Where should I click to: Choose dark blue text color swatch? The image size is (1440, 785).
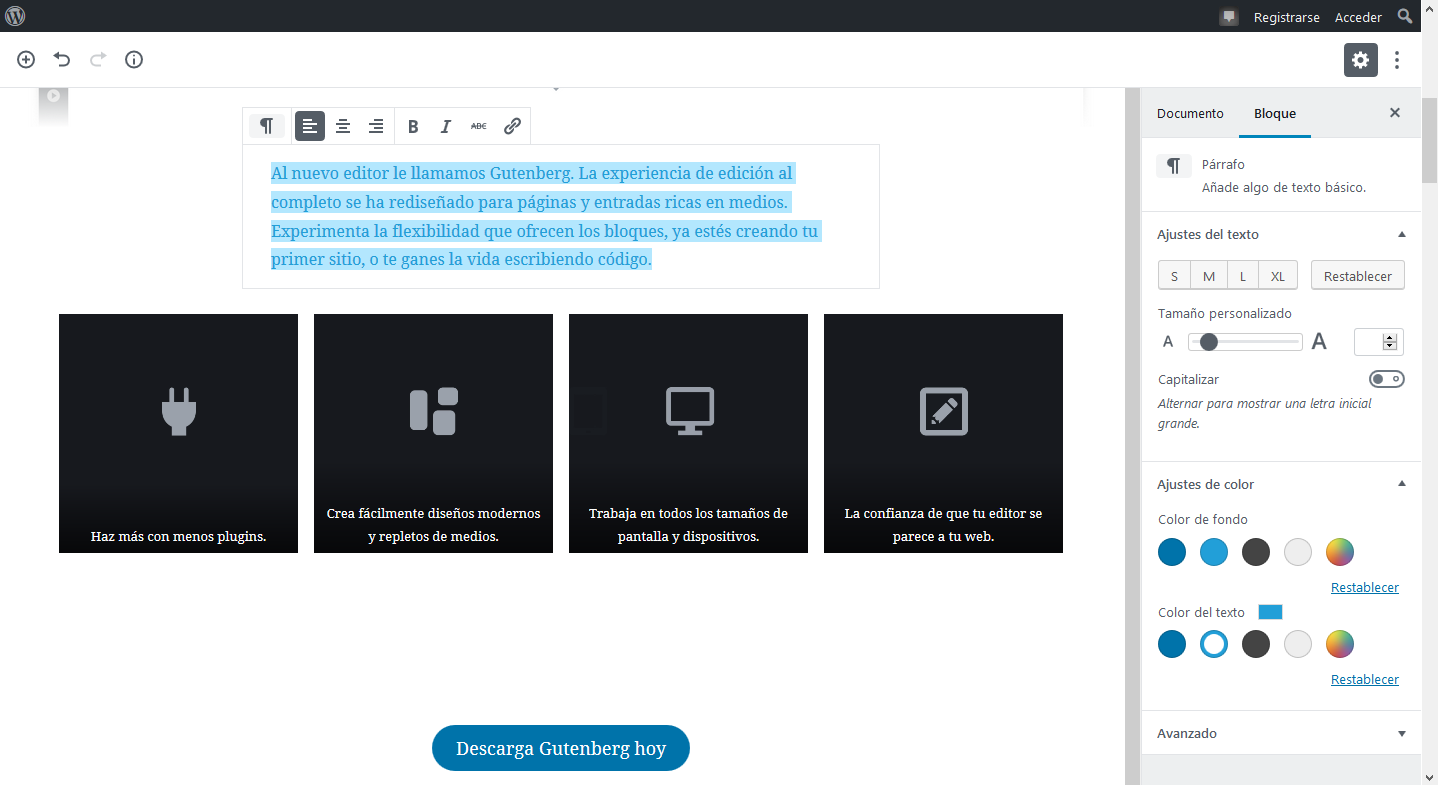[x=1172, y=644]
